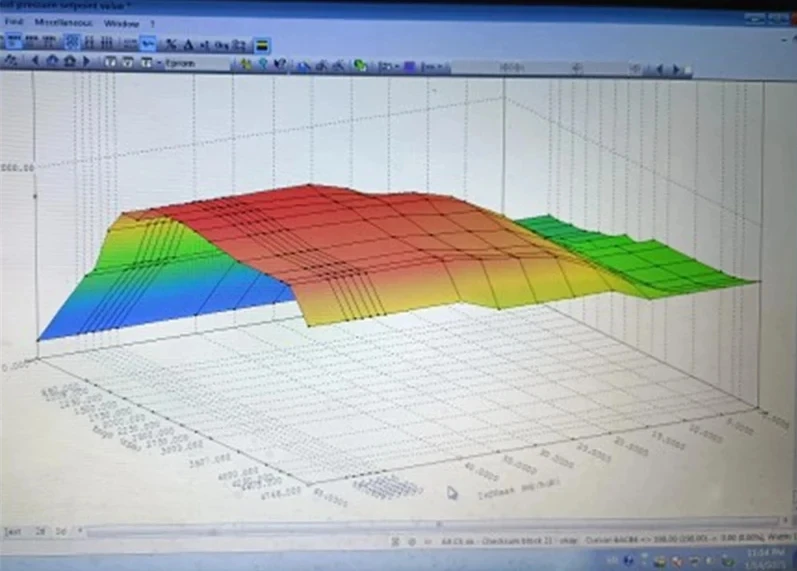
Task: Switch to the Text view tab
Action: pyautogui.click(x=13, y=531)
